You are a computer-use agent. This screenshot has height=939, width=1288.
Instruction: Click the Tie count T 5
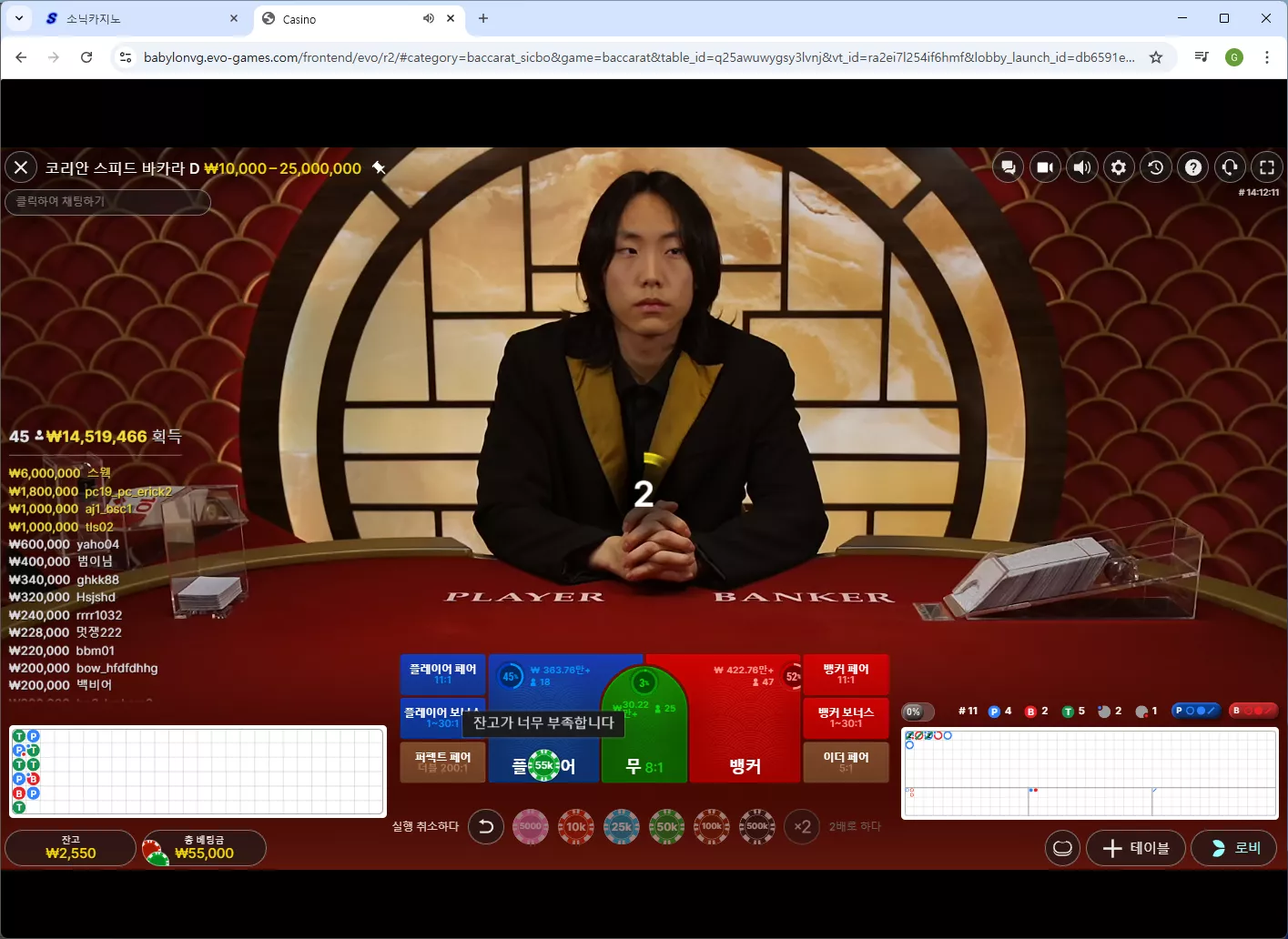point(1074,712)
